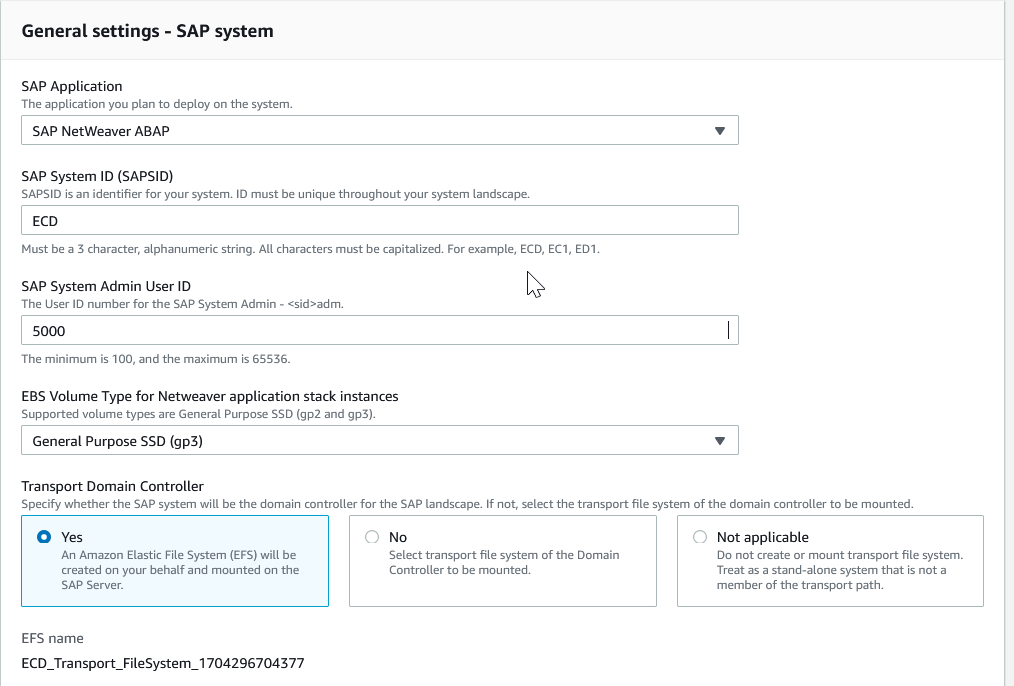Click the EBS Volume Type for Netweaver label
1014x686 pixels.
[210, 396]
